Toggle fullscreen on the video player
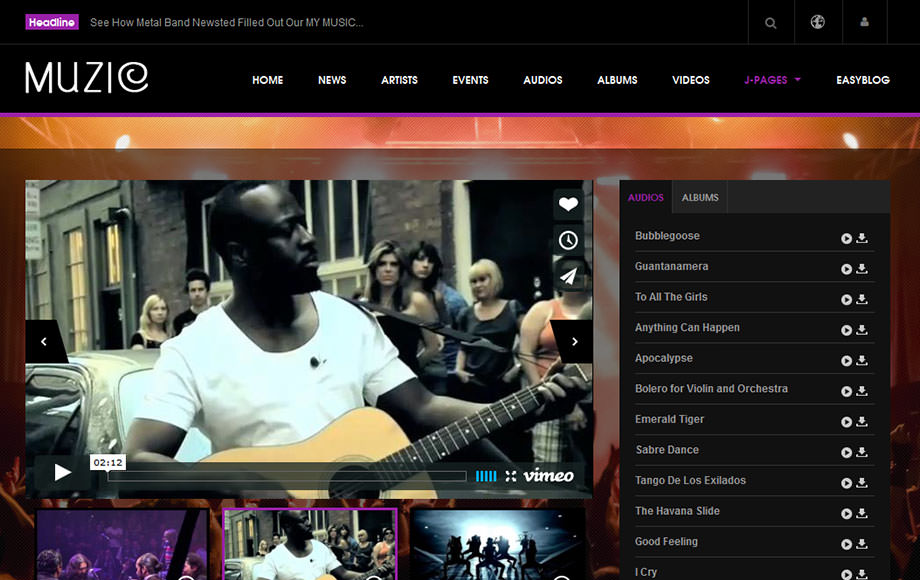Image resolution: width=920 pixels, height=580 pixels. [511, 476]
